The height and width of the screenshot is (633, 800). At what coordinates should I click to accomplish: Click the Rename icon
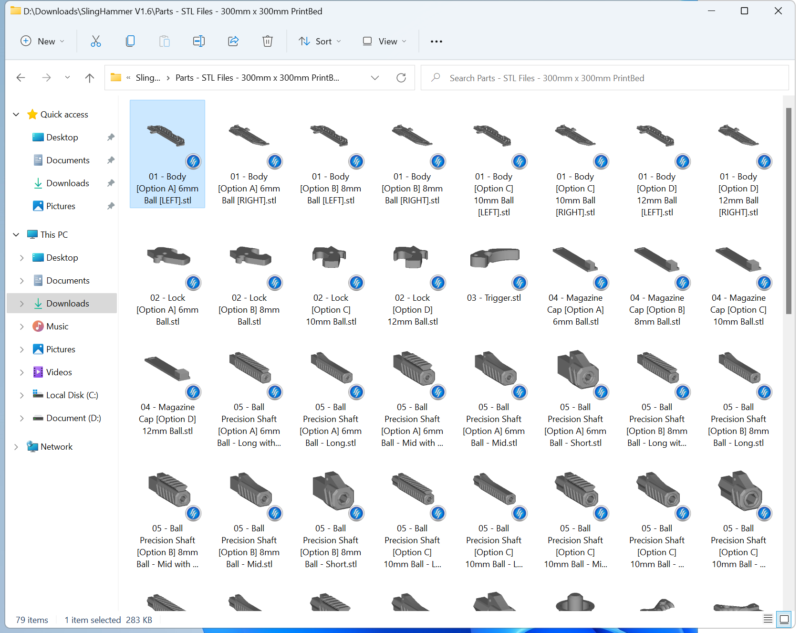198,41
